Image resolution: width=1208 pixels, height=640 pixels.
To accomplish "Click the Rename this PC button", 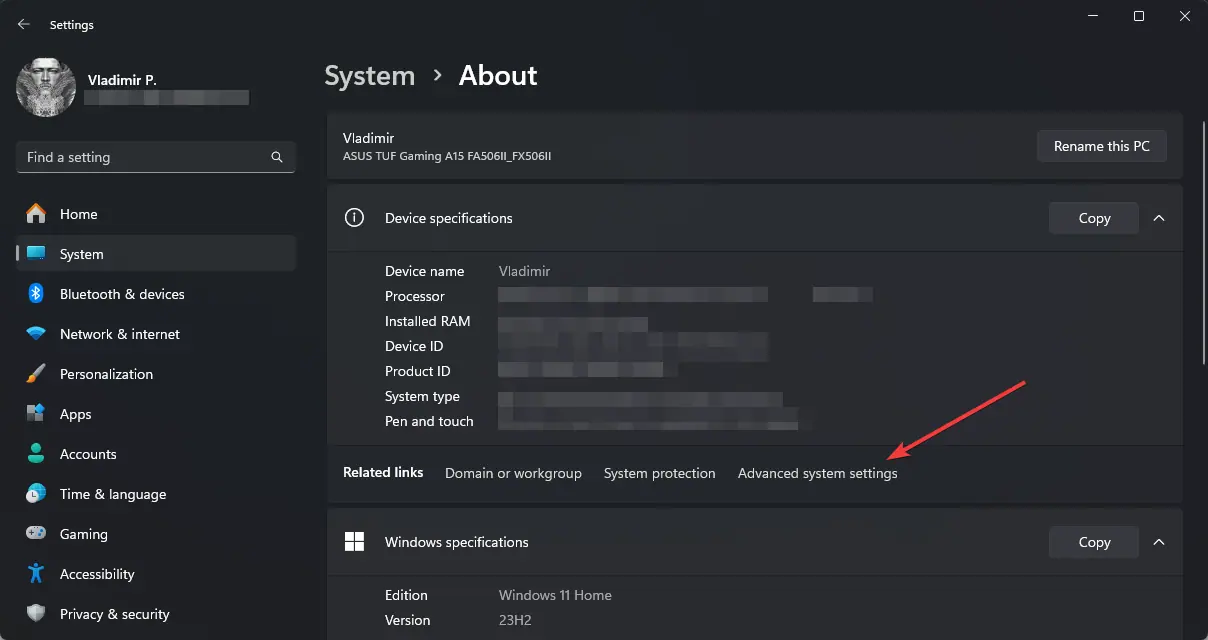I will [x=1102, y=146].
